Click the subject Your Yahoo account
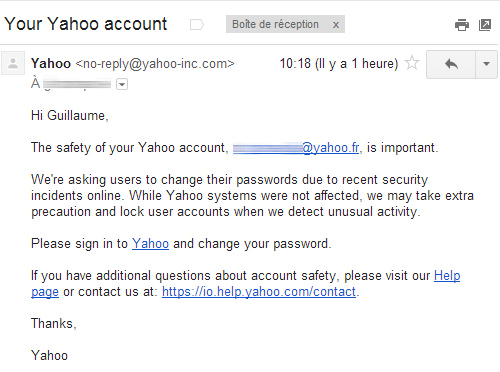 86,24
